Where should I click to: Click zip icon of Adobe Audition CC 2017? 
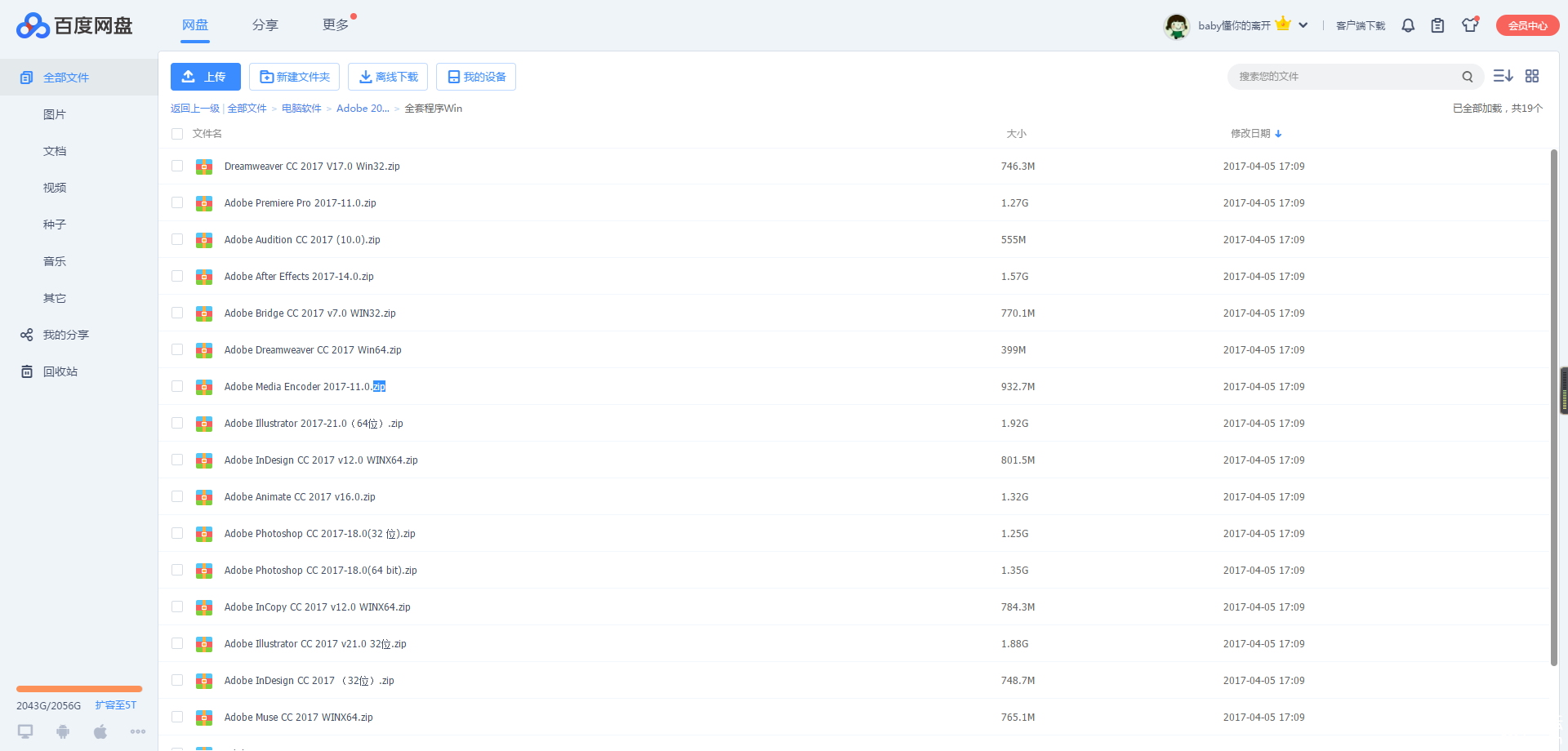coord(204,240)
